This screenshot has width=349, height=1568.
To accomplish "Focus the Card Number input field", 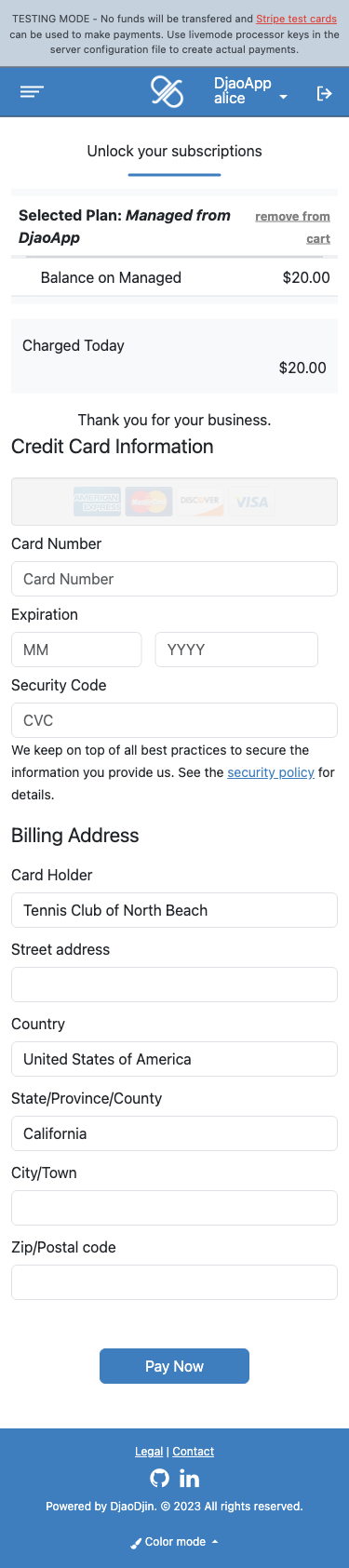I will [174, 579].
